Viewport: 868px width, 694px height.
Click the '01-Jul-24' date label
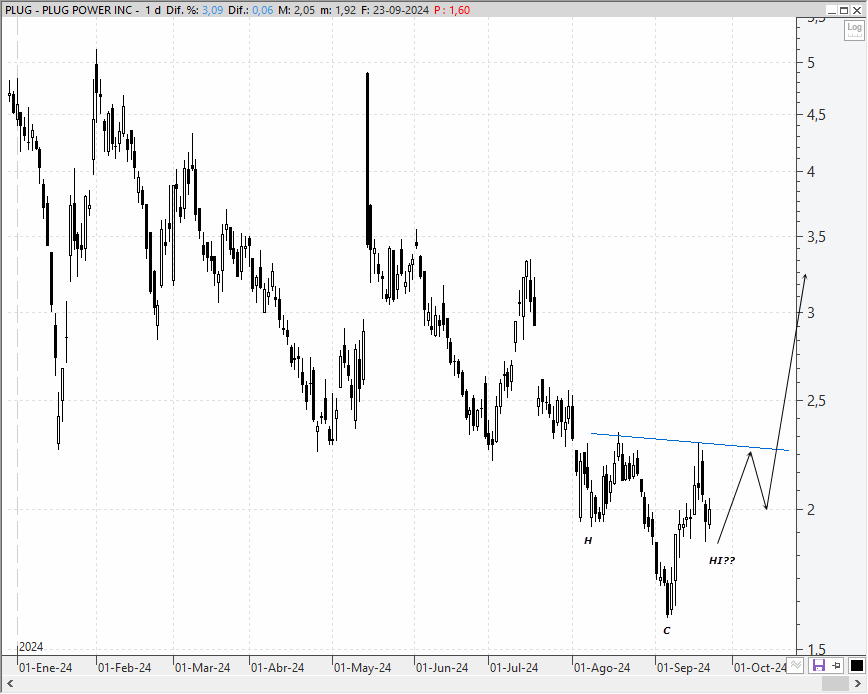click(514, 668)
